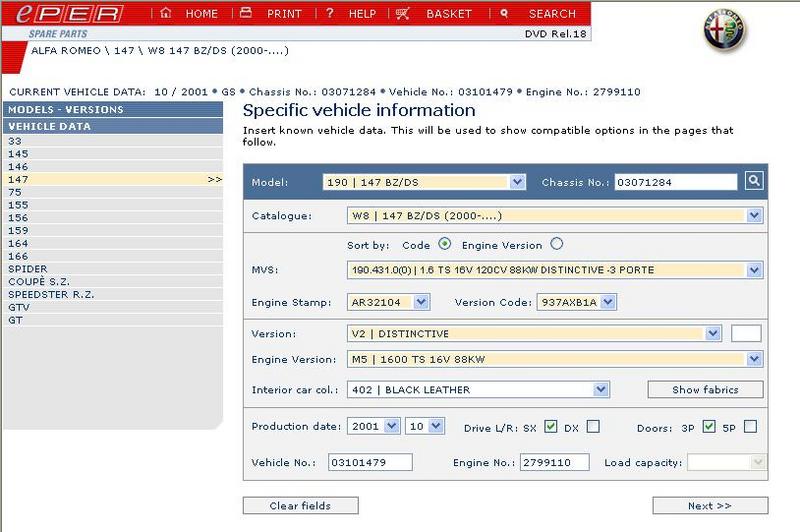
Task: Select model 159 in the list
Action: tap(113, 231)
